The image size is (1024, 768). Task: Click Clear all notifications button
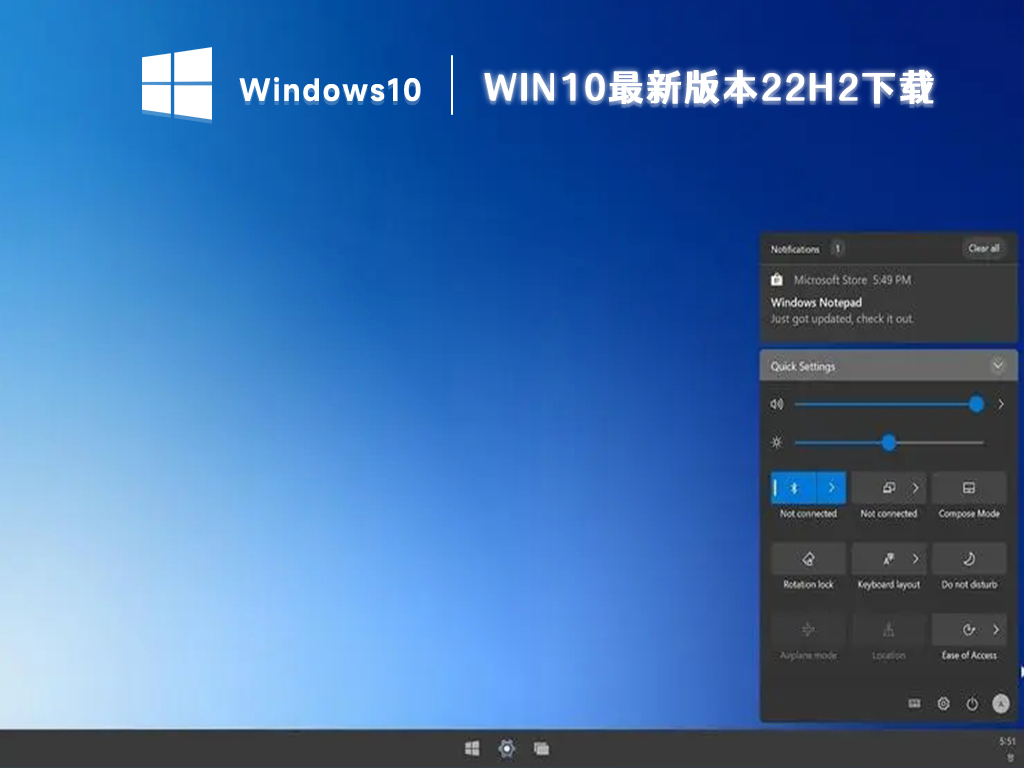tap(983, 248)
